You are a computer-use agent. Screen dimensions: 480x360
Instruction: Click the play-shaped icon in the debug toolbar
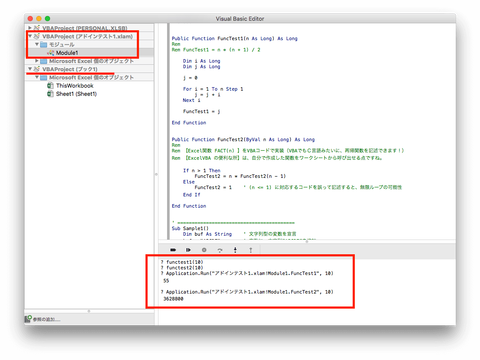[x=188, y=250]
